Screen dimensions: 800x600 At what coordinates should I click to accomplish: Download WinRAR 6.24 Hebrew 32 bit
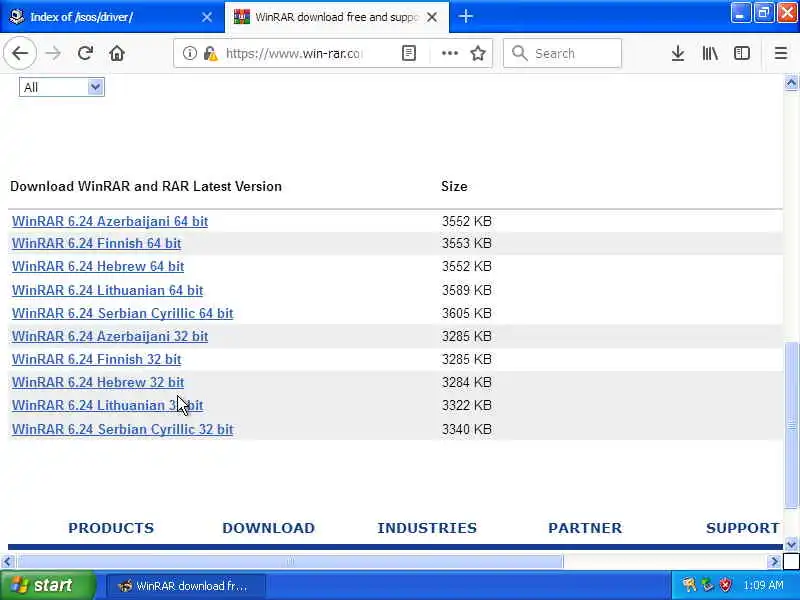click(x=97, y=382)
